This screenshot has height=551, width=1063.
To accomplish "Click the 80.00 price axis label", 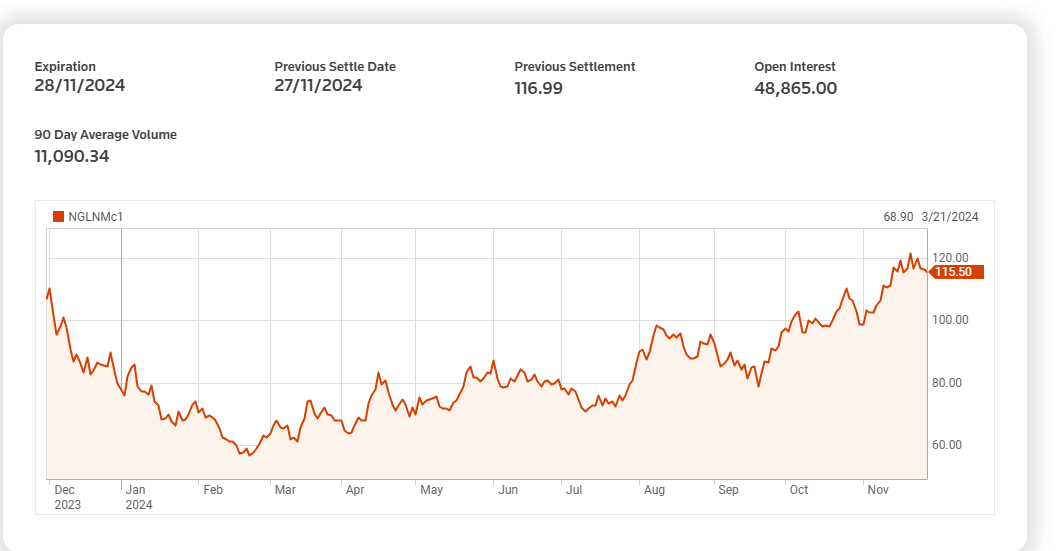I will pyautogui.click(x=947, y=382).
